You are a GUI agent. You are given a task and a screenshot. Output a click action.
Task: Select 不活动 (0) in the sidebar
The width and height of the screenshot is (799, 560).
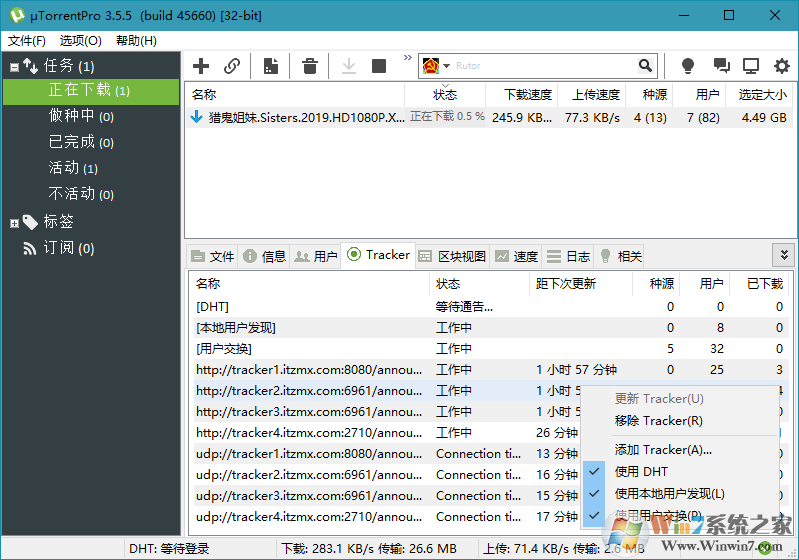81,194
